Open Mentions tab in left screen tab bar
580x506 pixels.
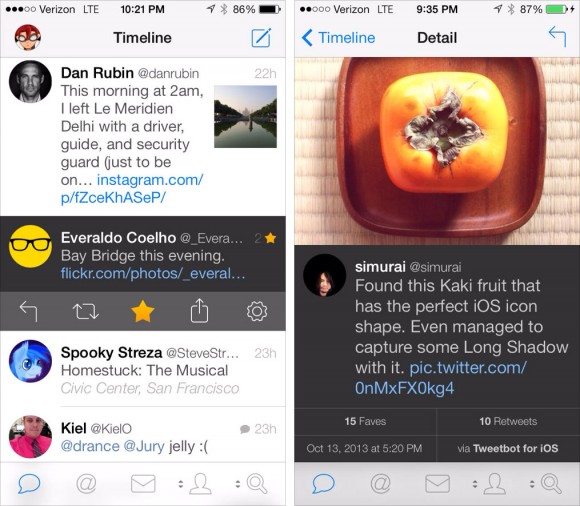pos(86,483)
